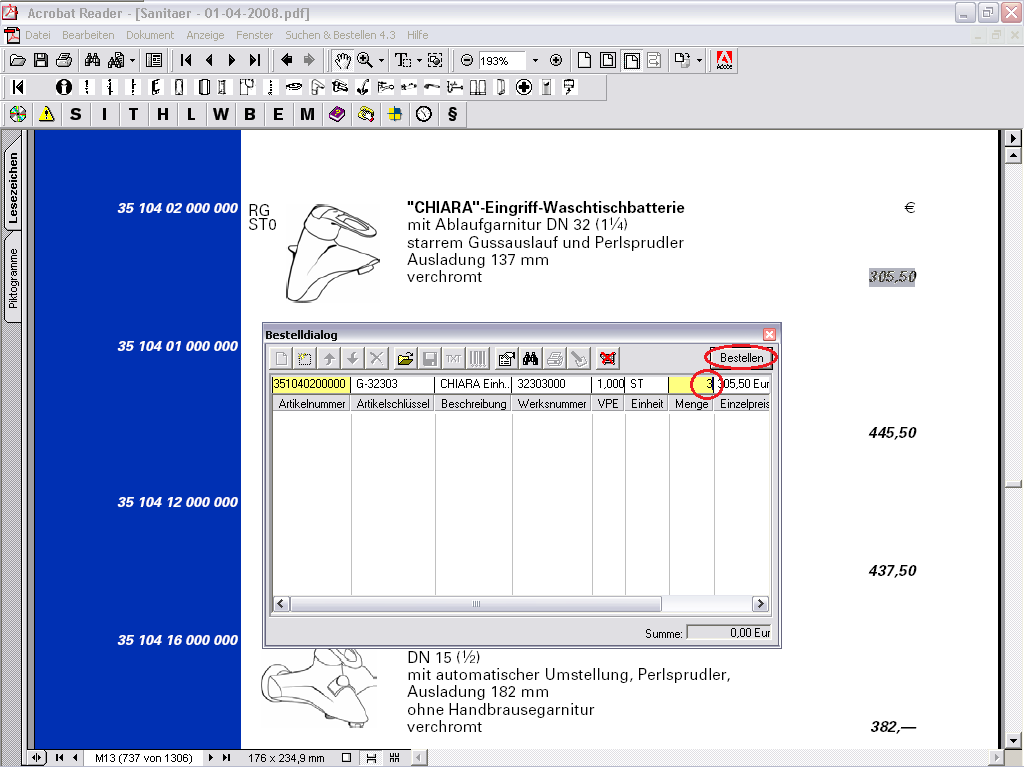
Task: Click the Artikelnummer field 351040200000
Action: pyautogui.click(x=310, y=384)
